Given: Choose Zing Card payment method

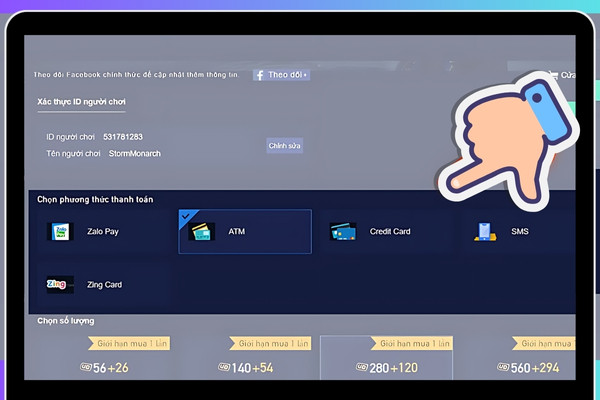Looking at the screenshot, I should 104,284.
